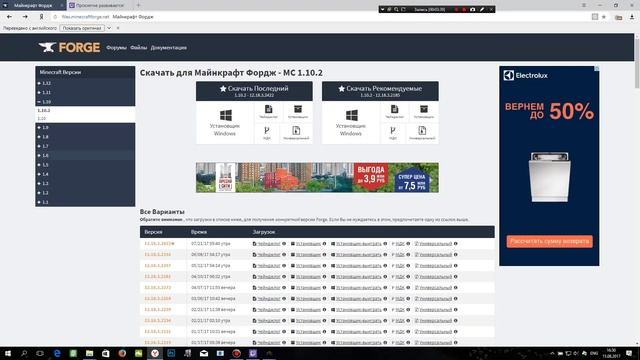Open File Explorer from the taskbar
Screen dimensions: 640x360
click(x=89, y=353)
